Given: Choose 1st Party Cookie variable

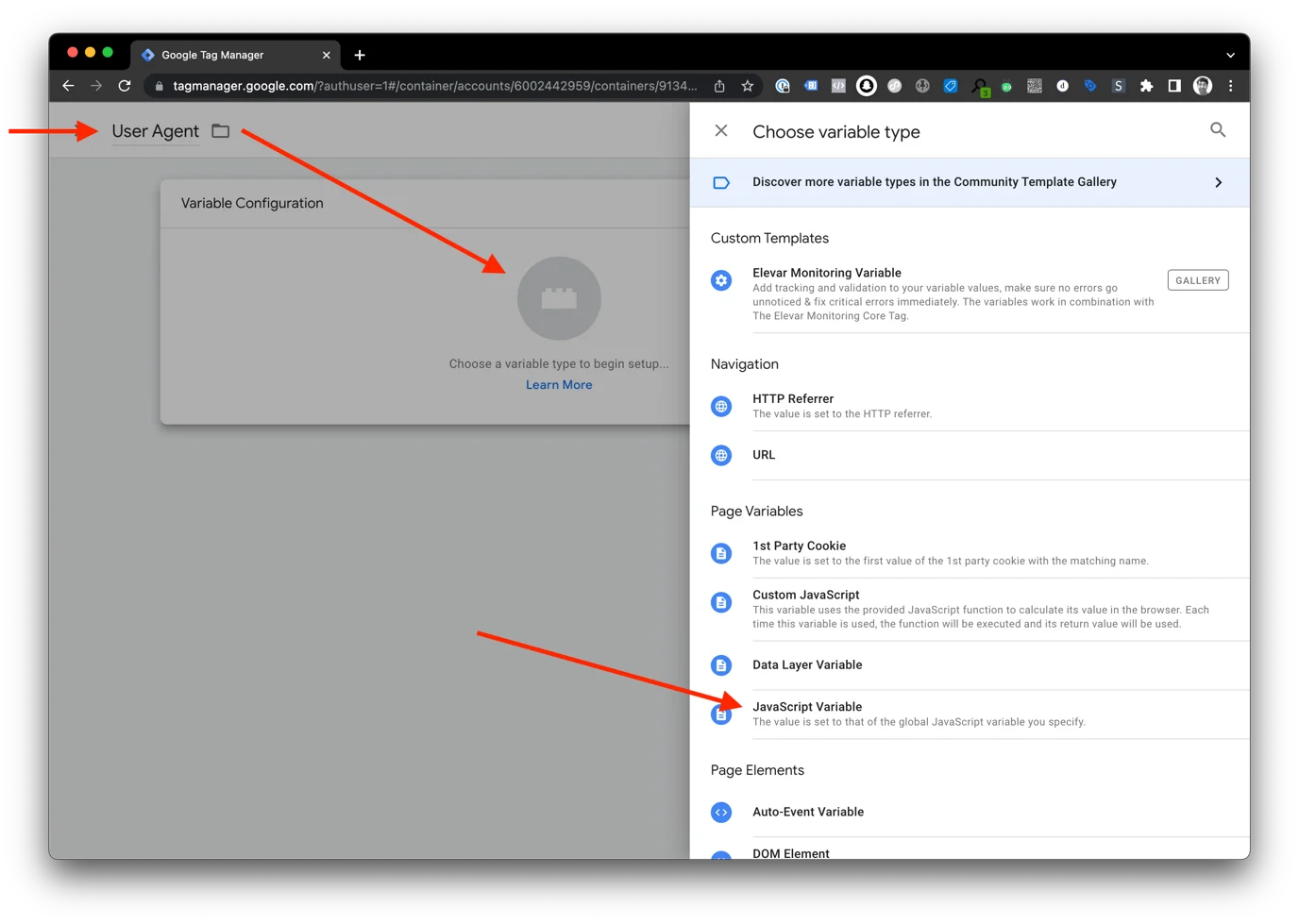Looking at the screenshot, I should pos(970,553).
